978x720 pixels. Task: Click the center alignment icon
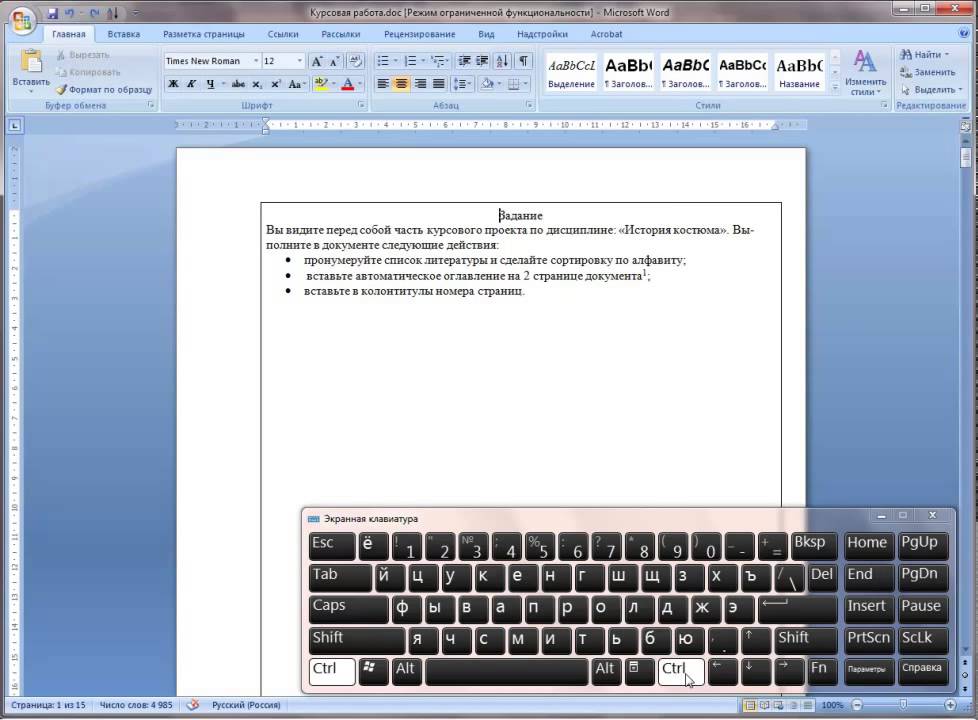pos(401,85)
